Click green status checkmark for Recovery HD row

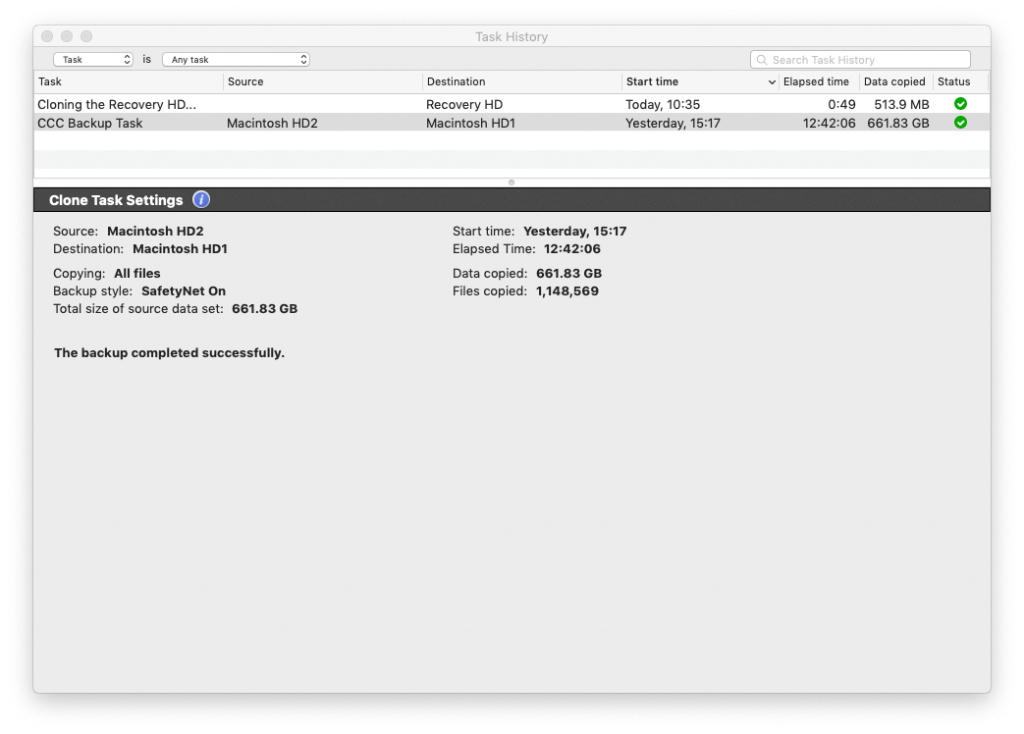(960, 104)
